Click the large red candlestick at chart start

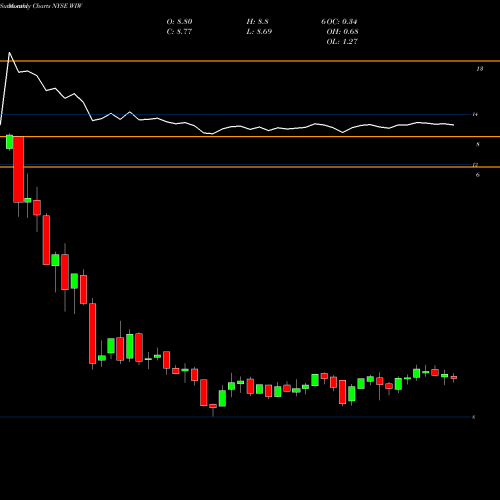(19, 169)
